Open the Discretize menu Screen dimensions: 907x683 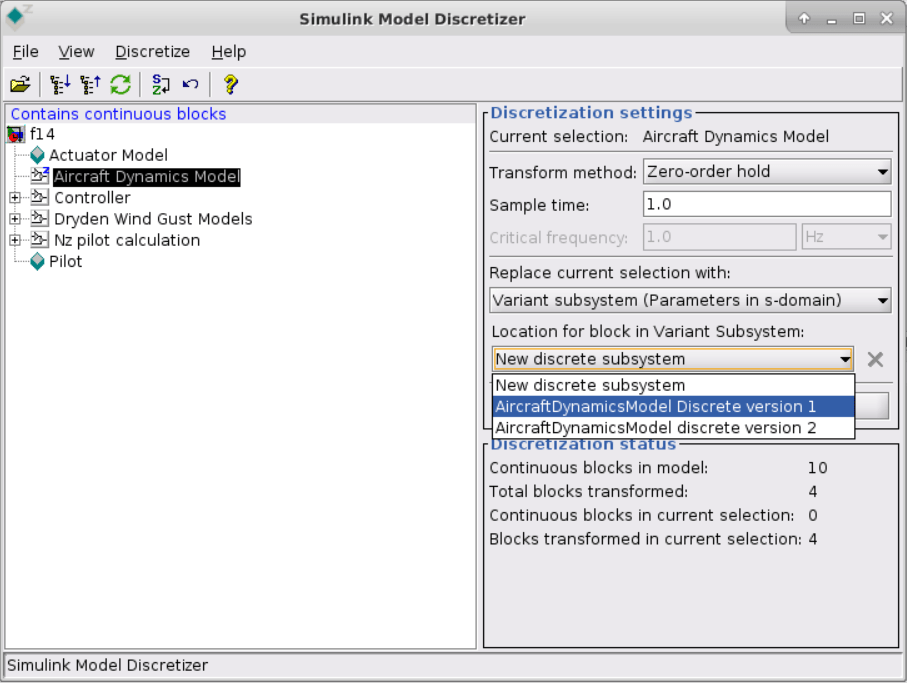(x=153, y=52)
